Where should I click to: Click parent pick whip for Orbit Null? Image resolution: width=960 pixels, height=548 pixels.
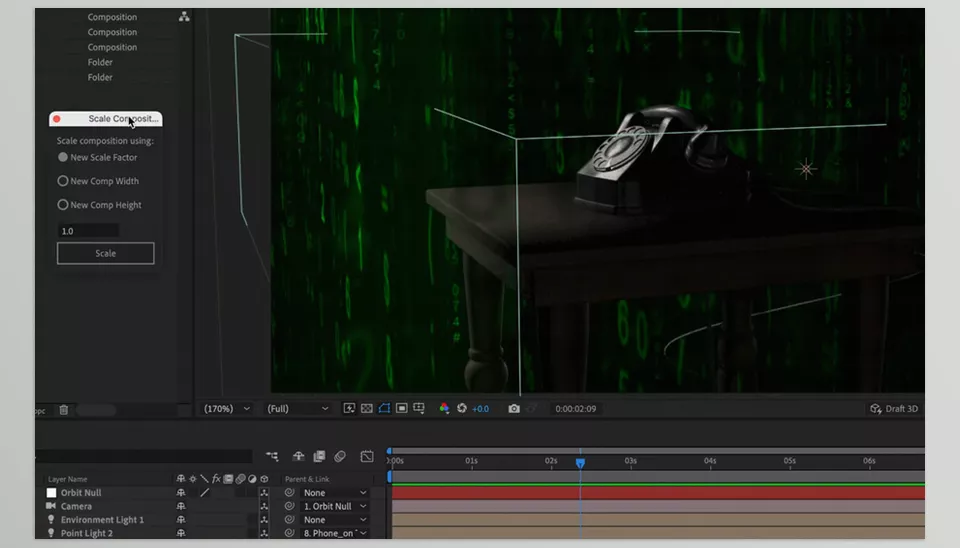point(290,493)
